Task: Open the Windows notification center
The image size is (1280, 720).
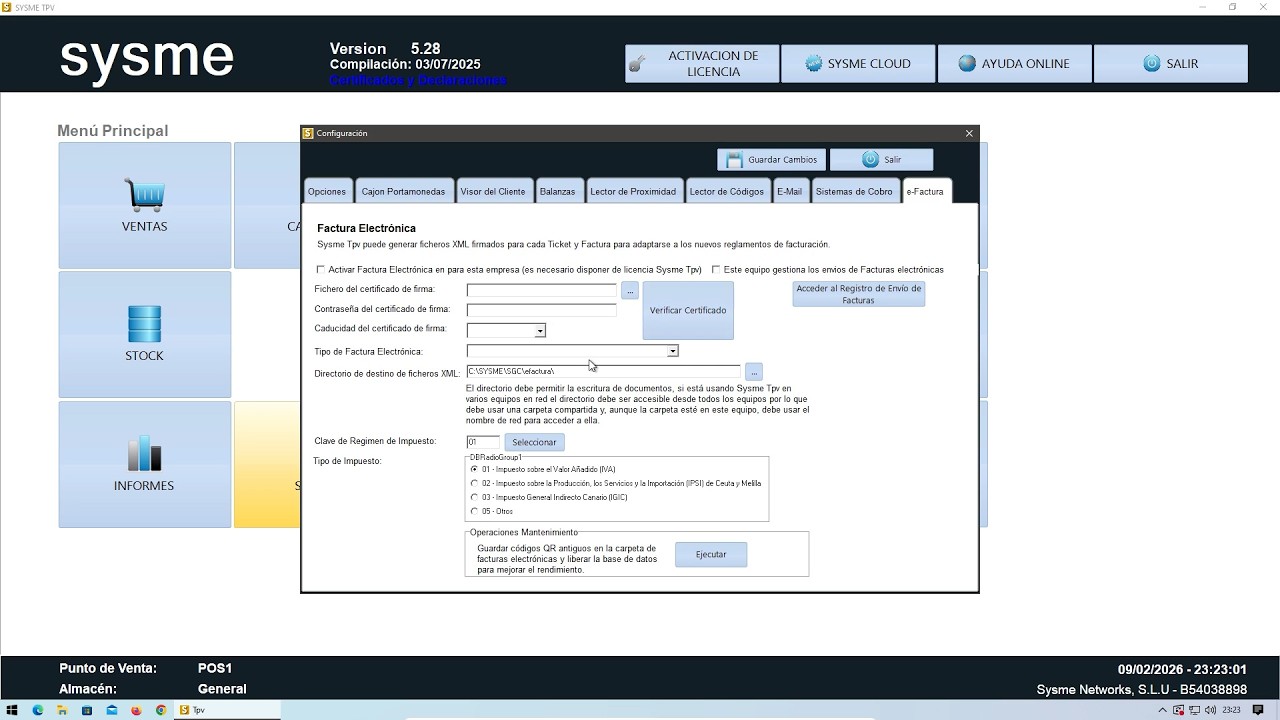Action: coord(1259,710)
